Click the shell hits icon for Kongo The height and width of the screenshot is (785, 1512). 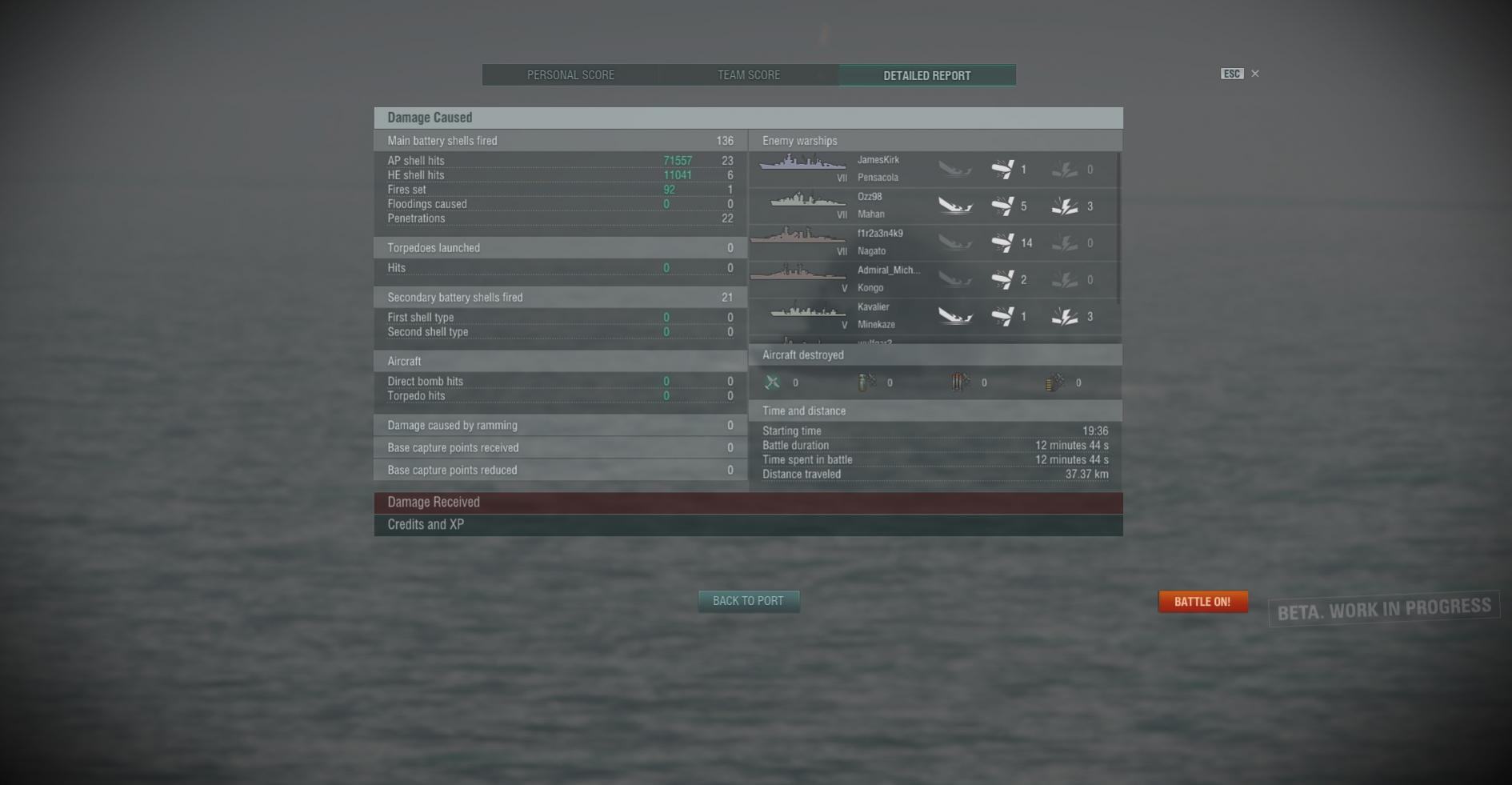(x=1002, y=279)
